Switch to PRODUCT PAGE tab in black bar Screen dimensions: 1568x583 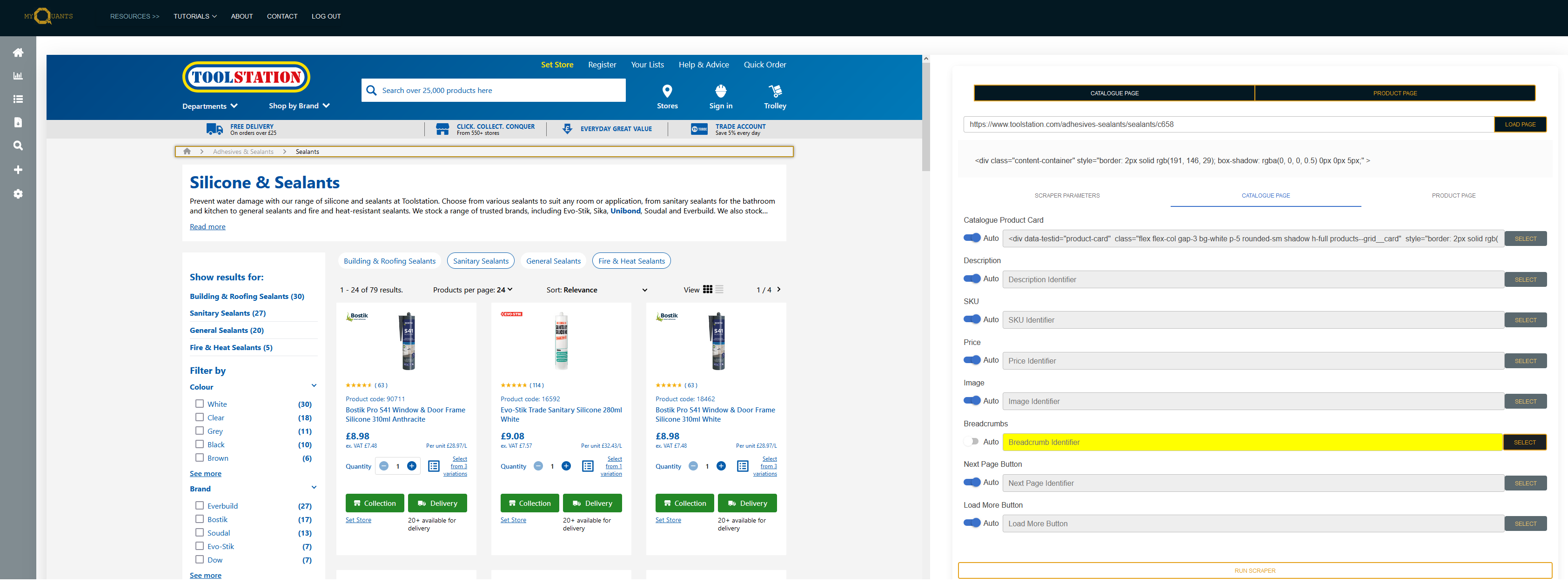tap(1394, 93)
